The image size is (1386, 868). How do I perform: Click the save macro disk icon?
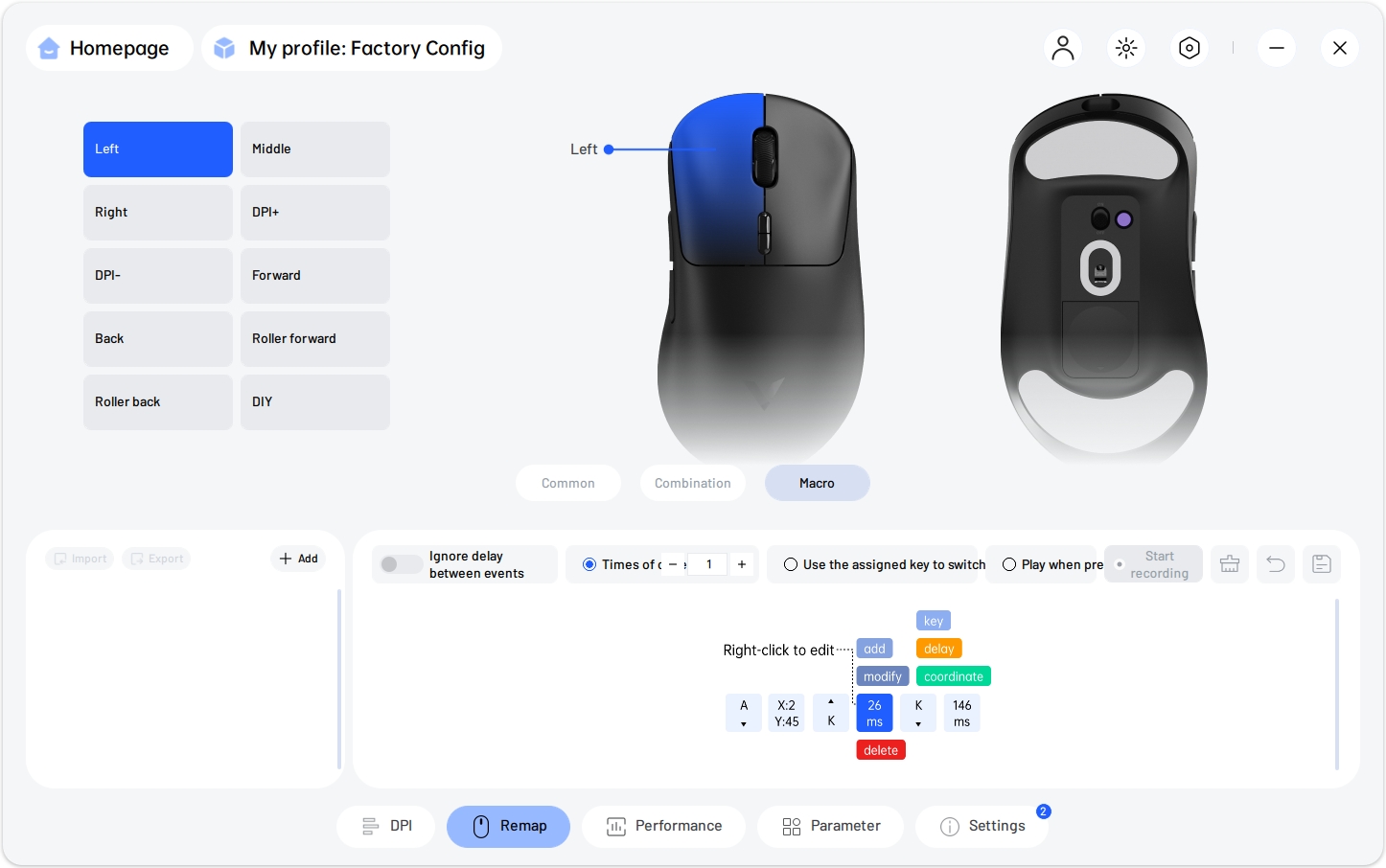[x=1322, y=564]
